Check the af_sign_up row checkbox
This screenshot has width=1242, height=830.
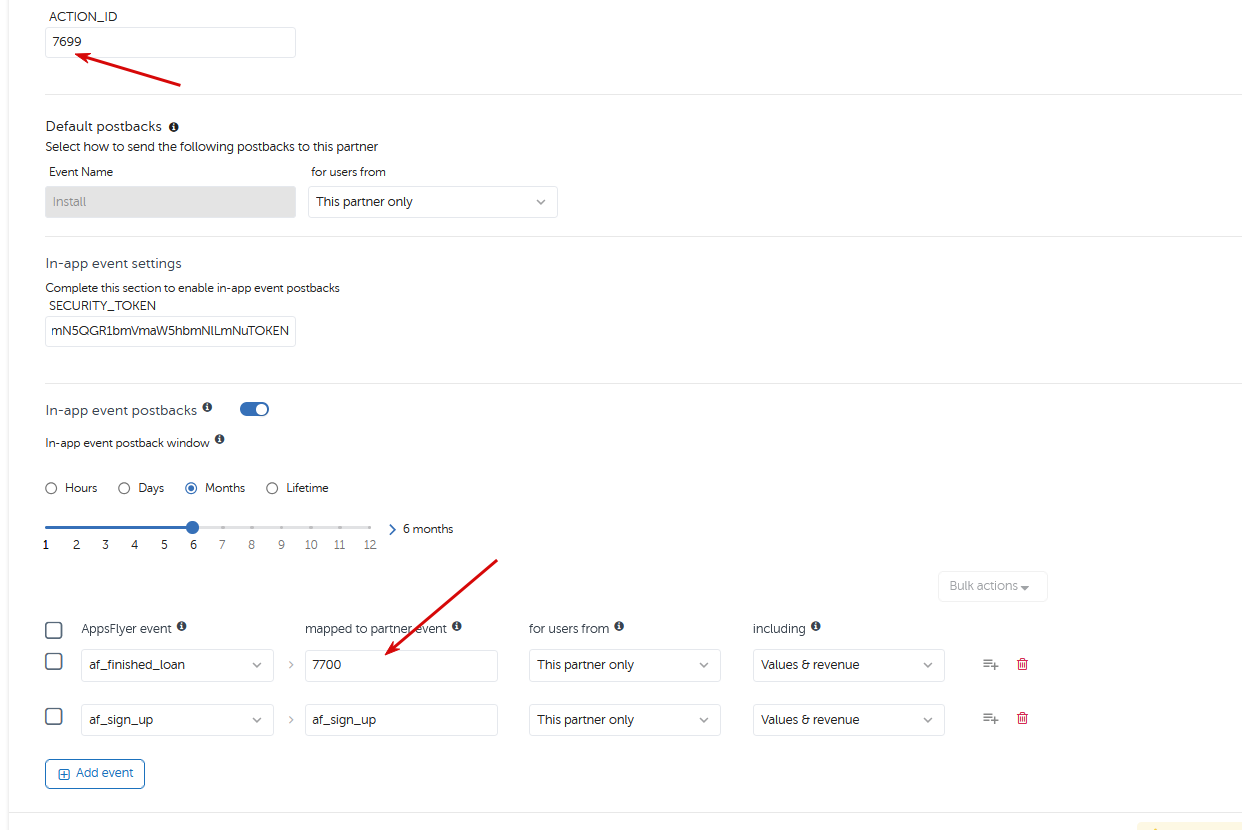54,716
